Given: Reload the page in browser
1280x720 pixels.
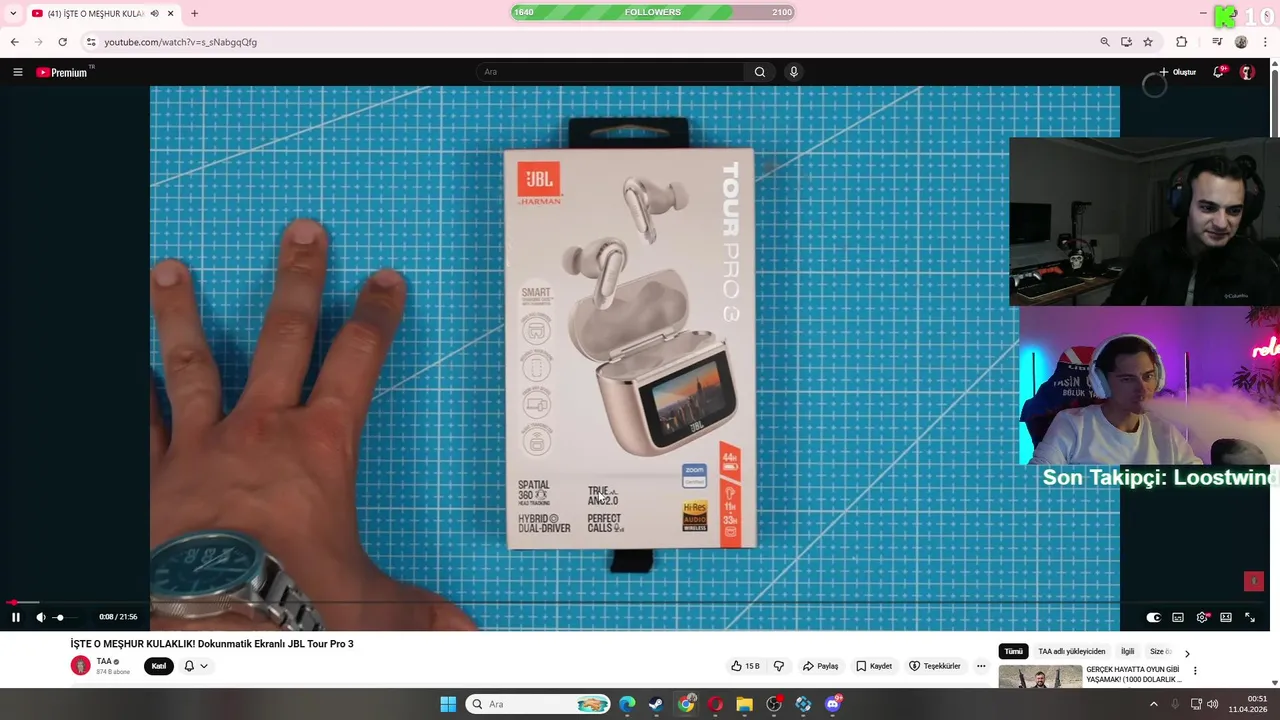Looking at the screenshot, I should (x=62, y=42).
